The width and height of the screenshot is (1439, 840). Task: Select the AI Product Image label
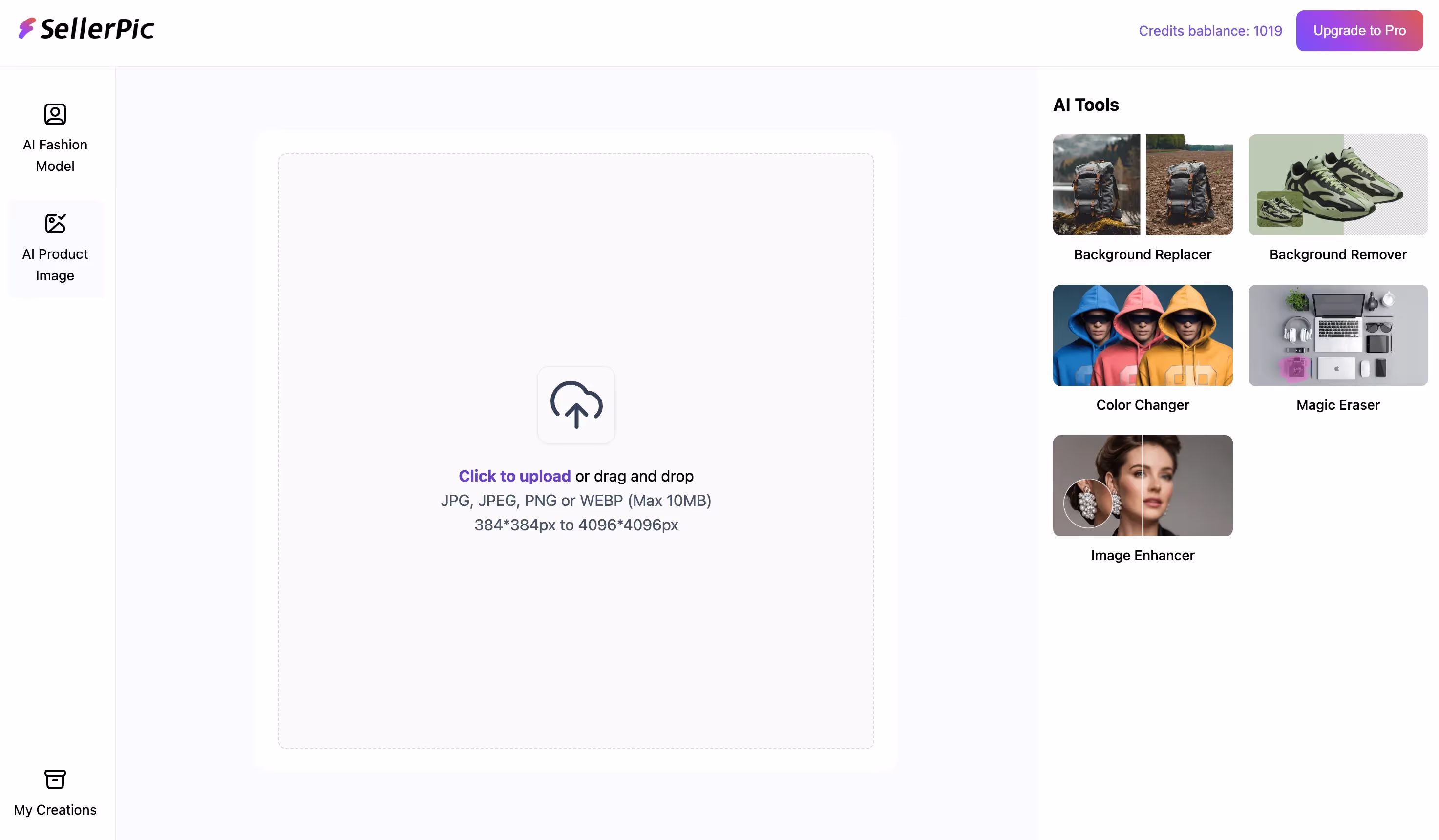[x=55, y=264]
